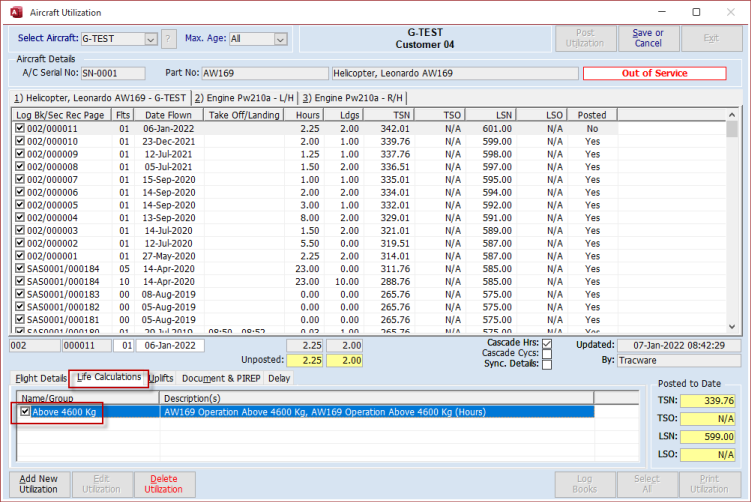Click the Select All button
Image resolution: width=751 pixels, height=502 pixels.
pos(647,484)
